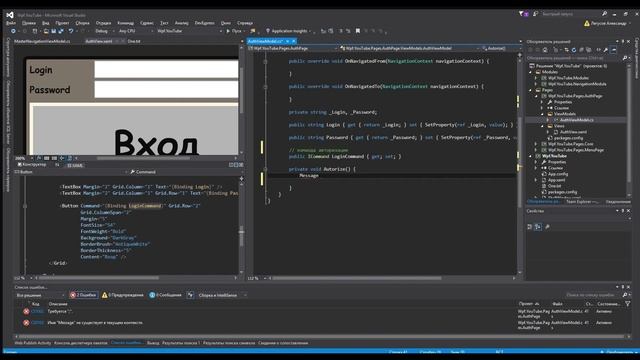The width and height of the screenshot is (640, 360).
Task: Click the alphabetical sort icon in Properties panel
Action: point(538,227)
